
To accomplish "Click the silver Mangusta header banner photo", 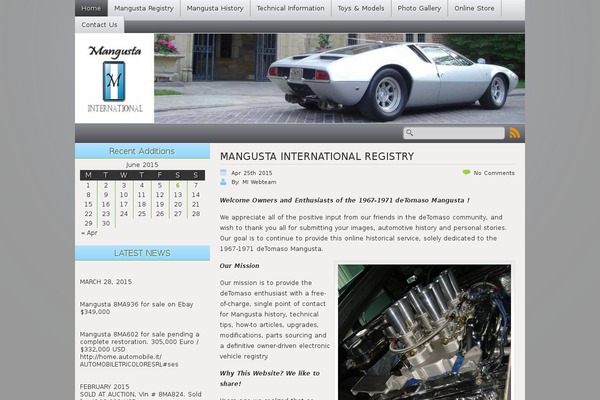I will [339, 78].
